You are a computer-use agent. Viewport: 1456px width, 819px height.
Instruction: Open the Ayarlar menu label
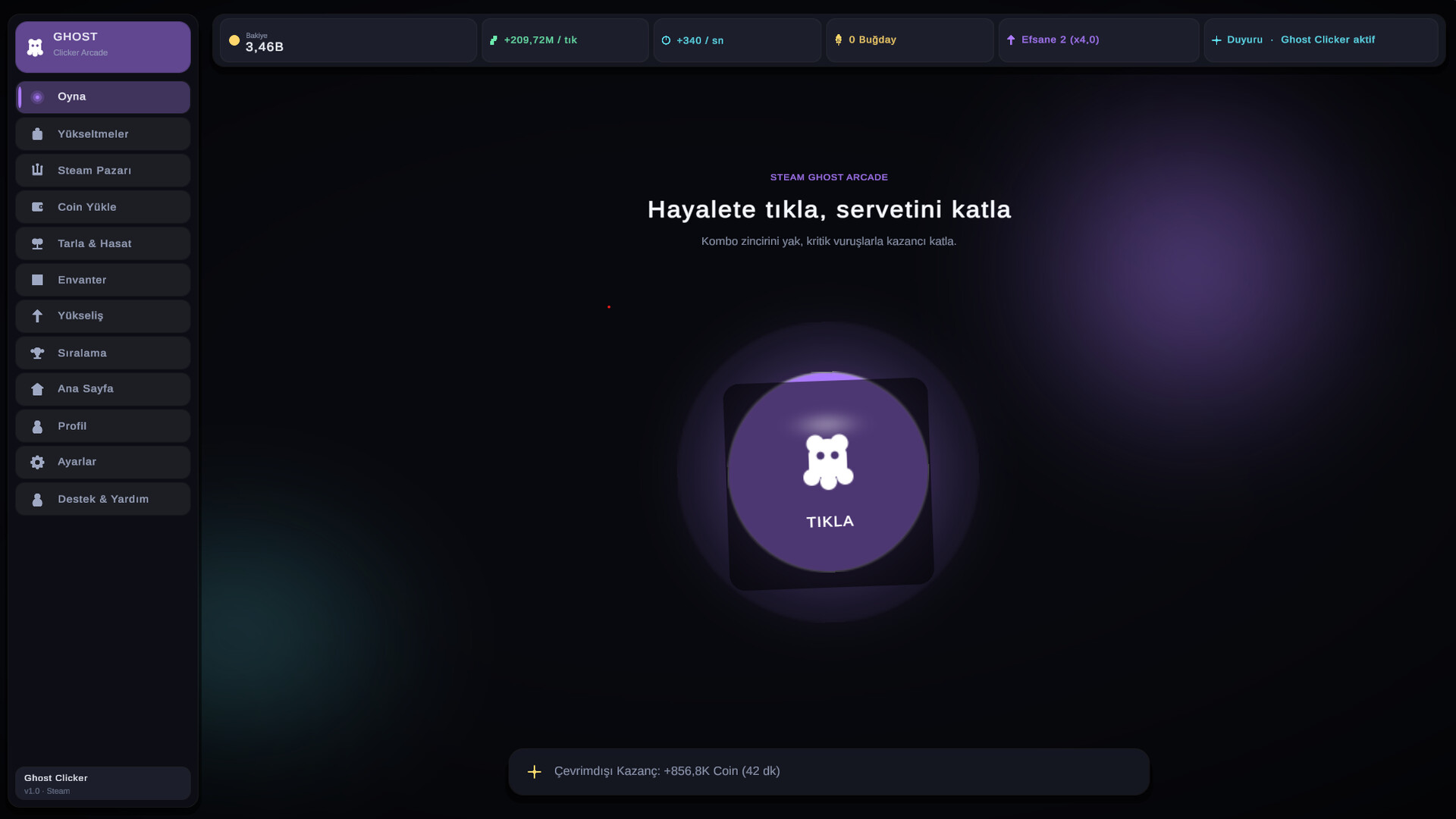[x=77, y=462]
